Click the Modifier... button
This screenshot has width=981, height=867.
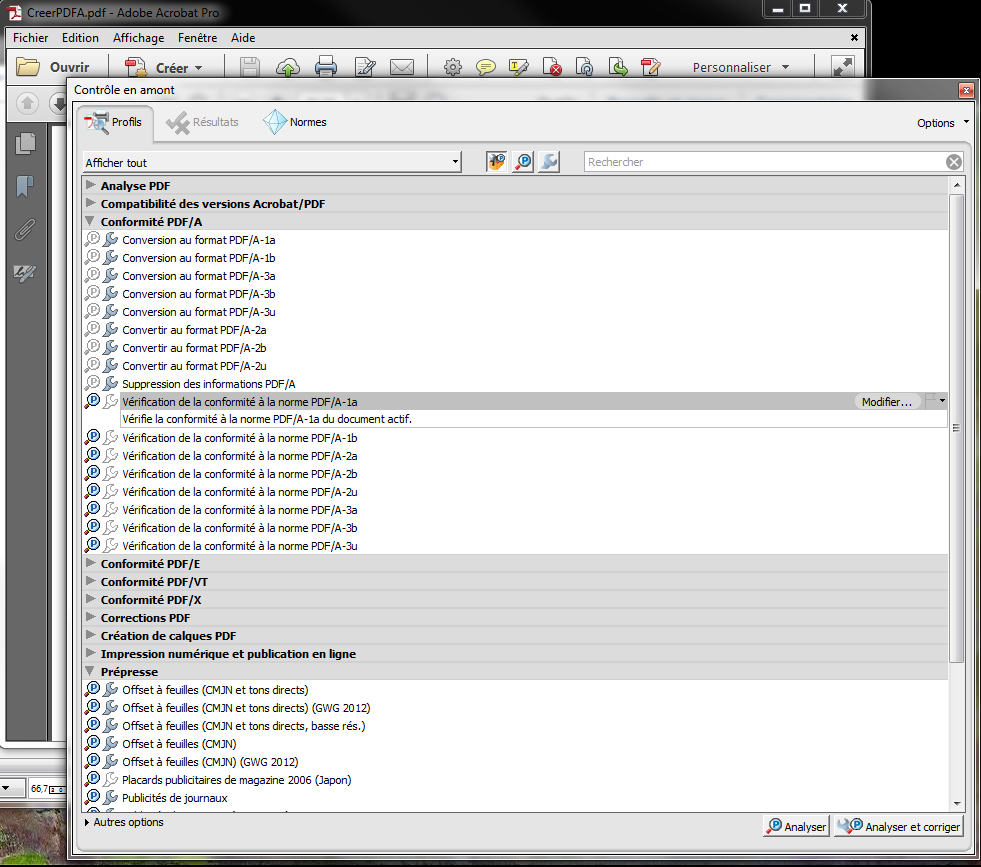pyautogui.click(x=887, y=402)
